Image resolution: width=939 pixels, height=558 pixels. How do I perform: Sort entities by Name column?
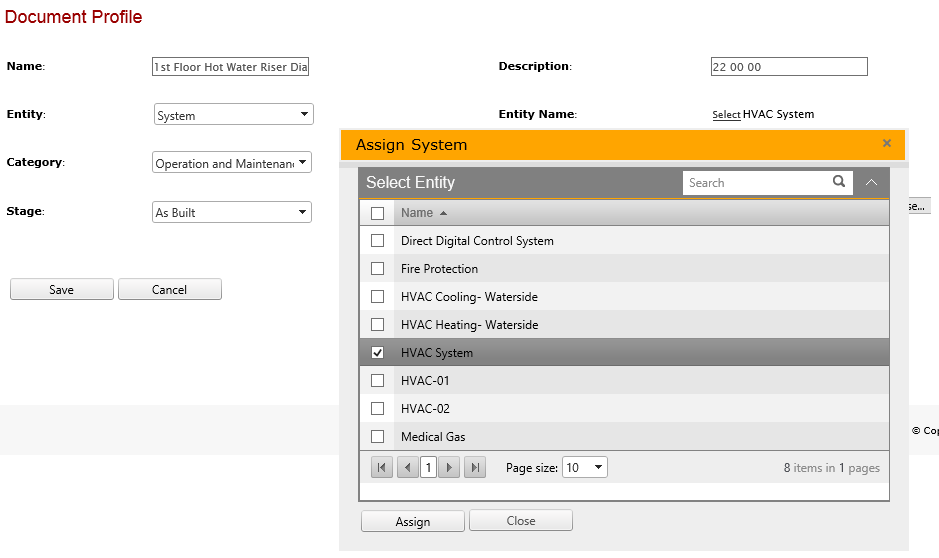[418, 213]
